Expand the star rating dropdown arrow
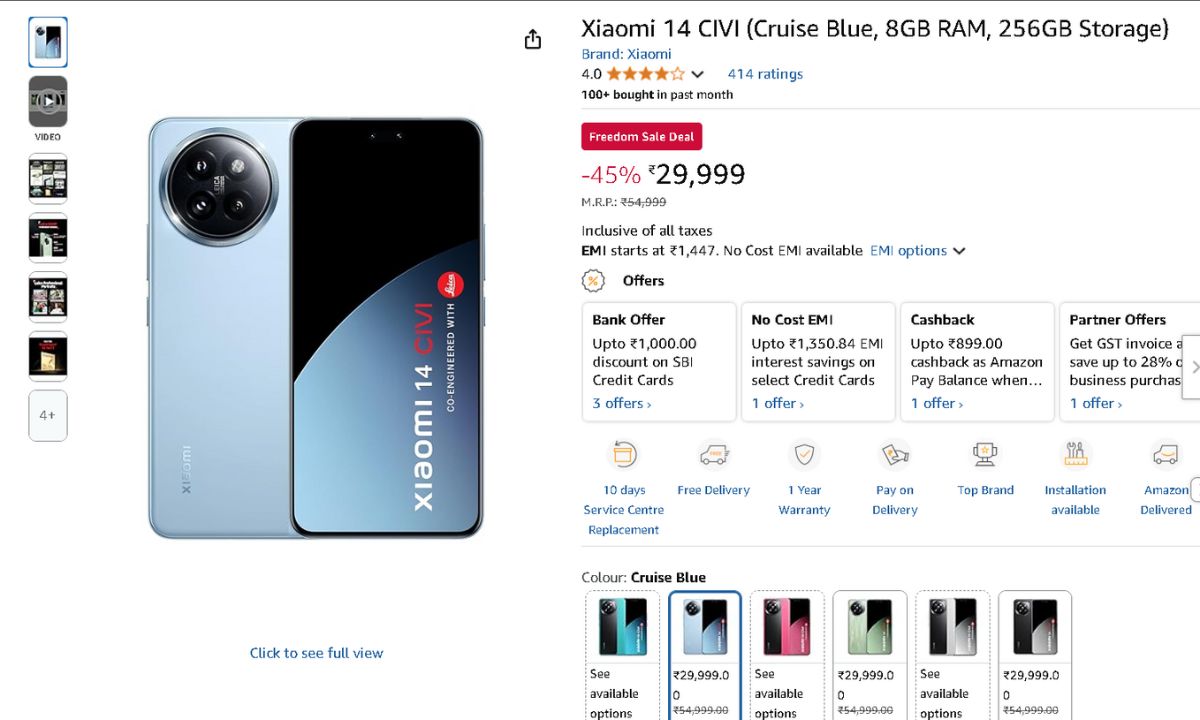 tap(698, 74)
